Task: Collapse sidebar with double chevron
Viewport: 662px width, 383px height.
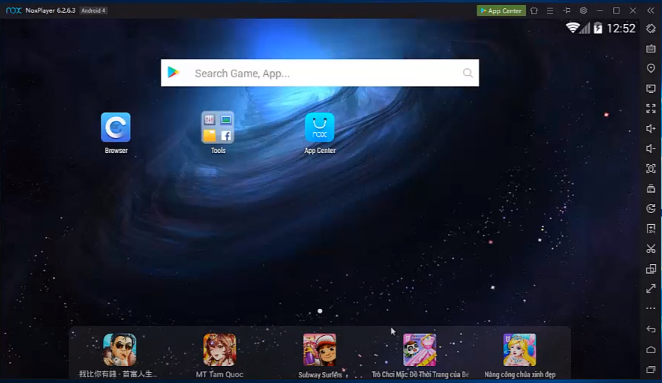Action: point(651,11)
